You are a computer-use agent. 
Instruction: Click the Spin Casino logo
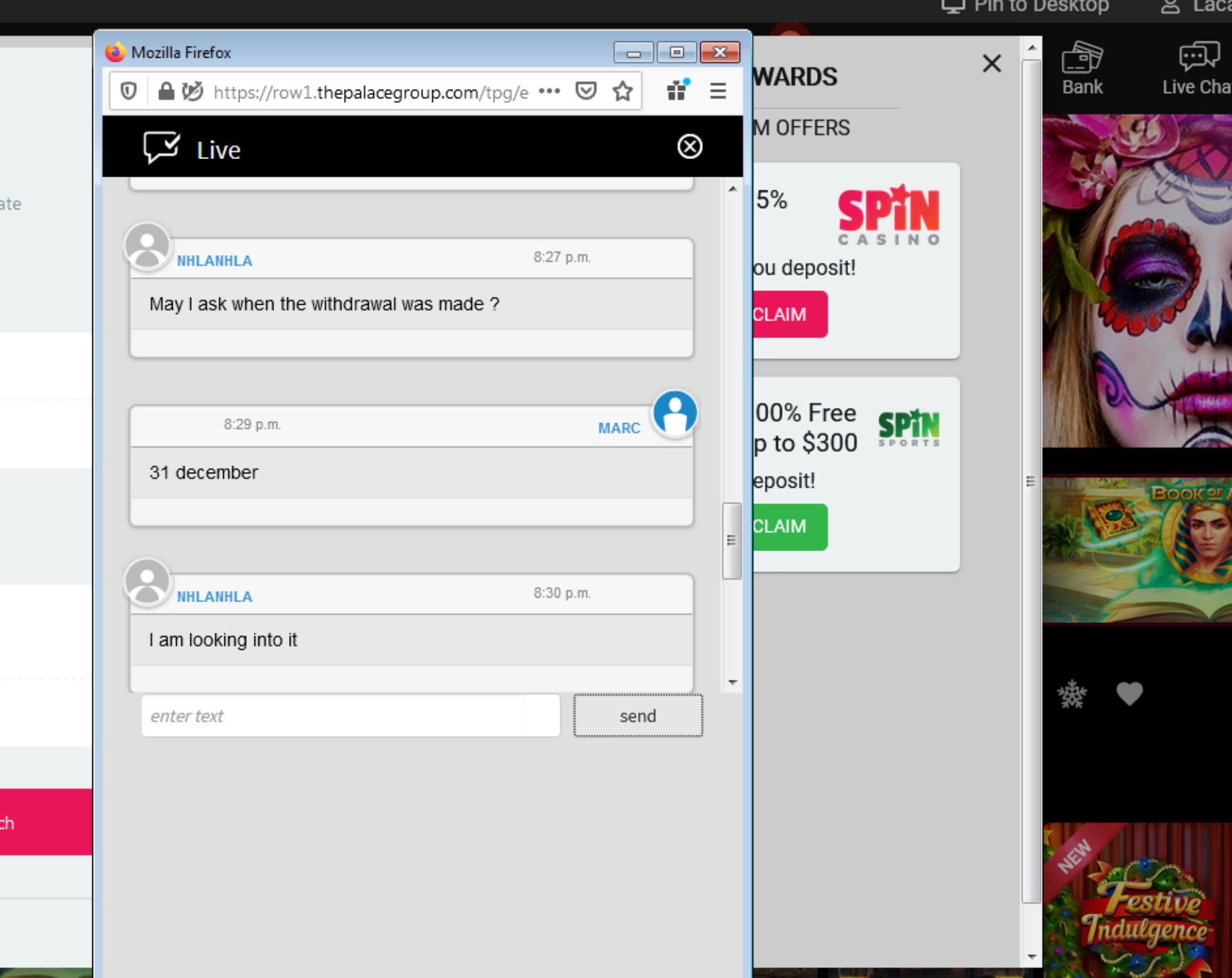coord(889,214)
